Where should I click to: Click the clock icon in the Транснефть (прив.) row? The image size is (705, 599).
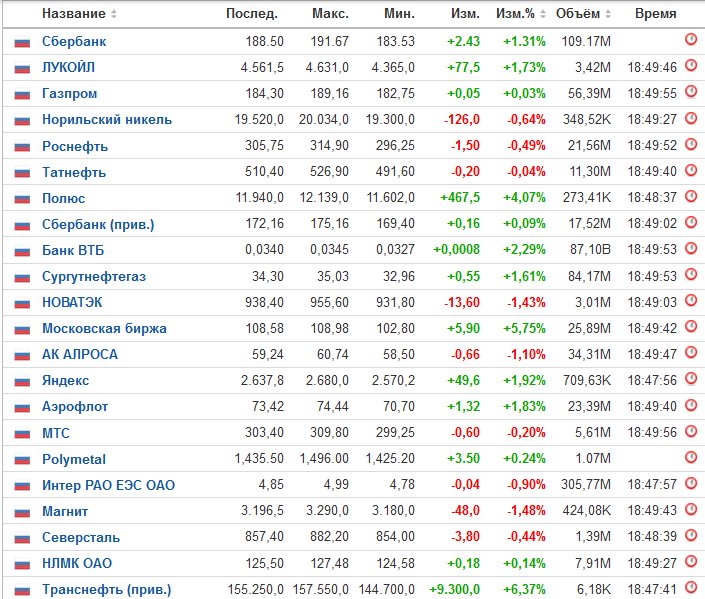(691, 587)
